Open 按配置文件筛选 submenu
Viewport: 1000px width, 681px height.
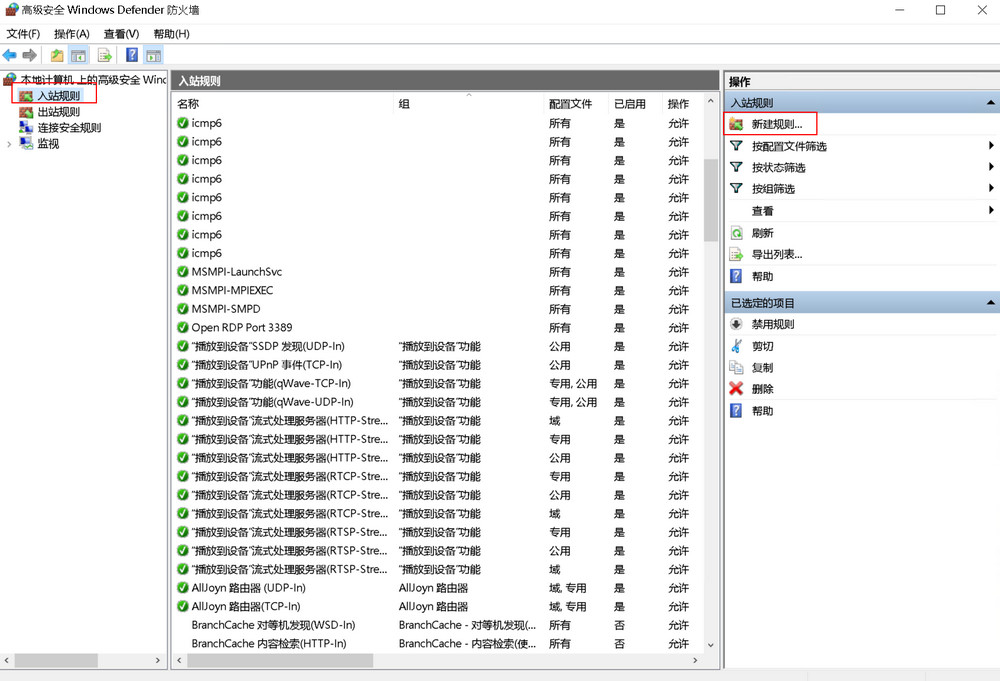pyautogui.click(x=862, y=146)
